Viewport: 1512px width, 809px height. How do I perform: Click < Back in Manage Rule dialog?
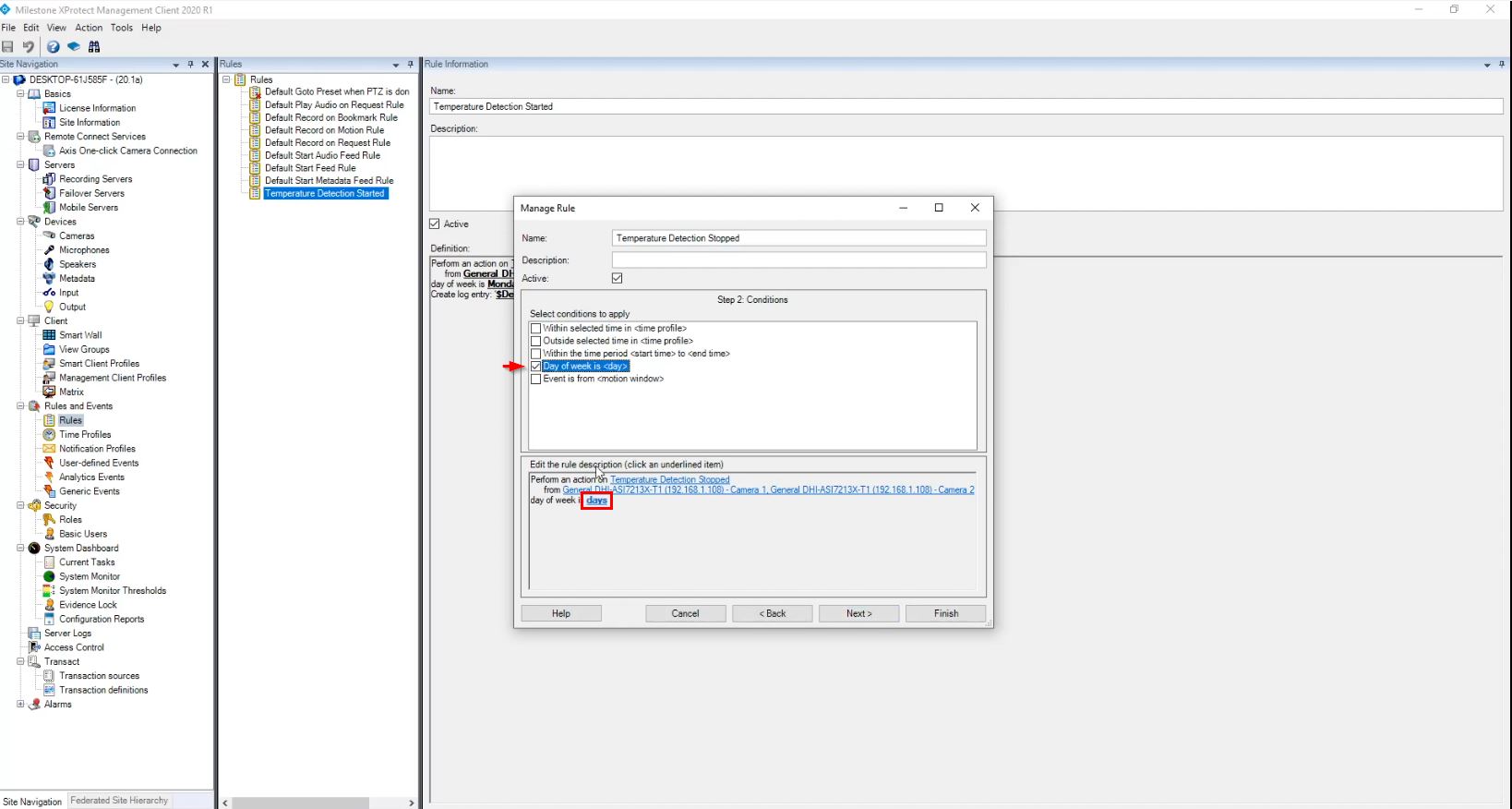(x=773, y=613)
